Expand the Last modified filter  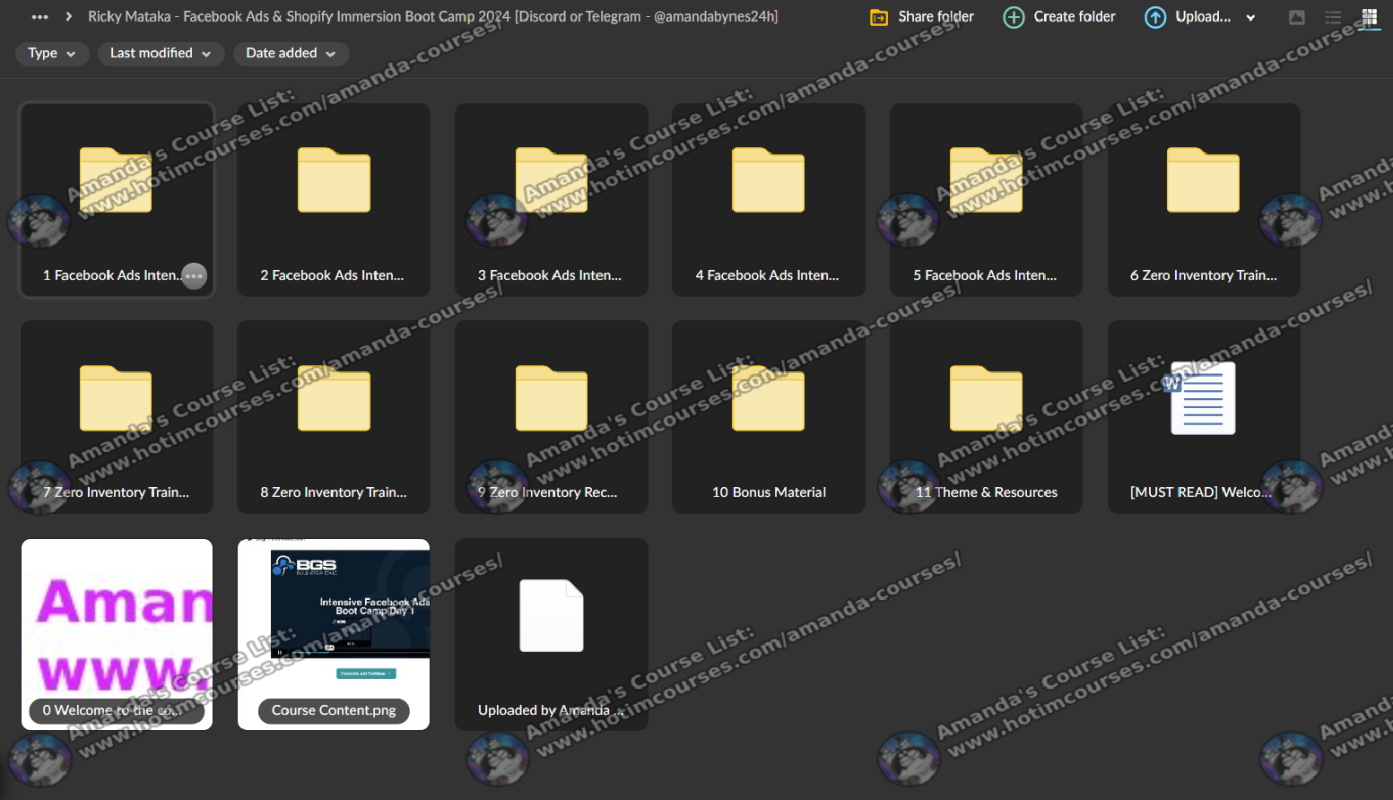[x=161, y=54]
